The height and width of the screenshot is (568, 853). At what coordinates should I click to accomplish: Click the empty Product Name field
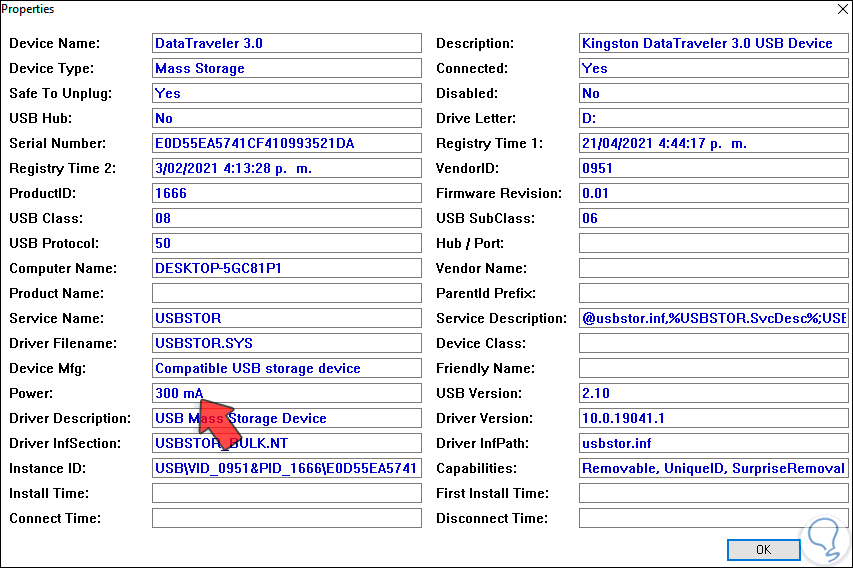click(287, 293)
